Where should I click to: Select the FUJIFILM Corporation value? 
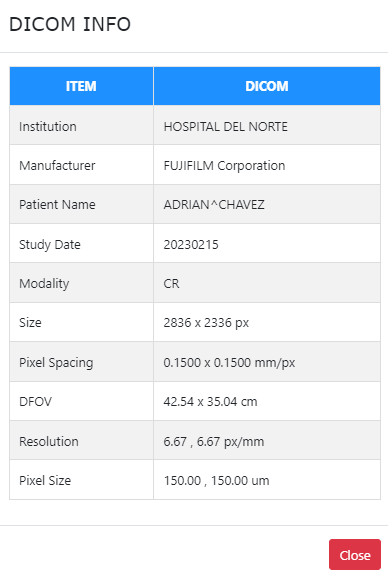[x=224, y=166]
